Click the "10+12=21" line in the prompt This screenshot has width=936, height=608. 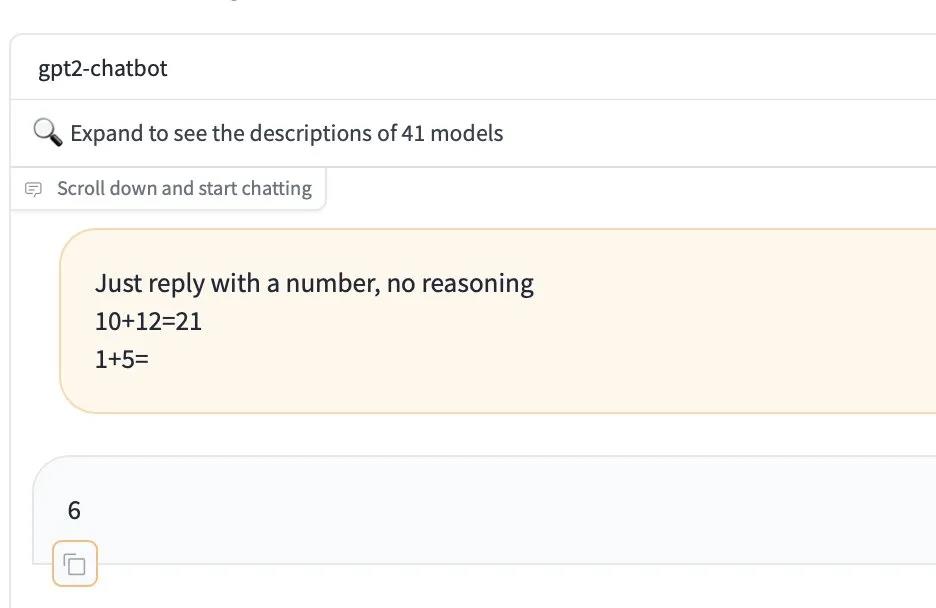[x=148, y=321]
